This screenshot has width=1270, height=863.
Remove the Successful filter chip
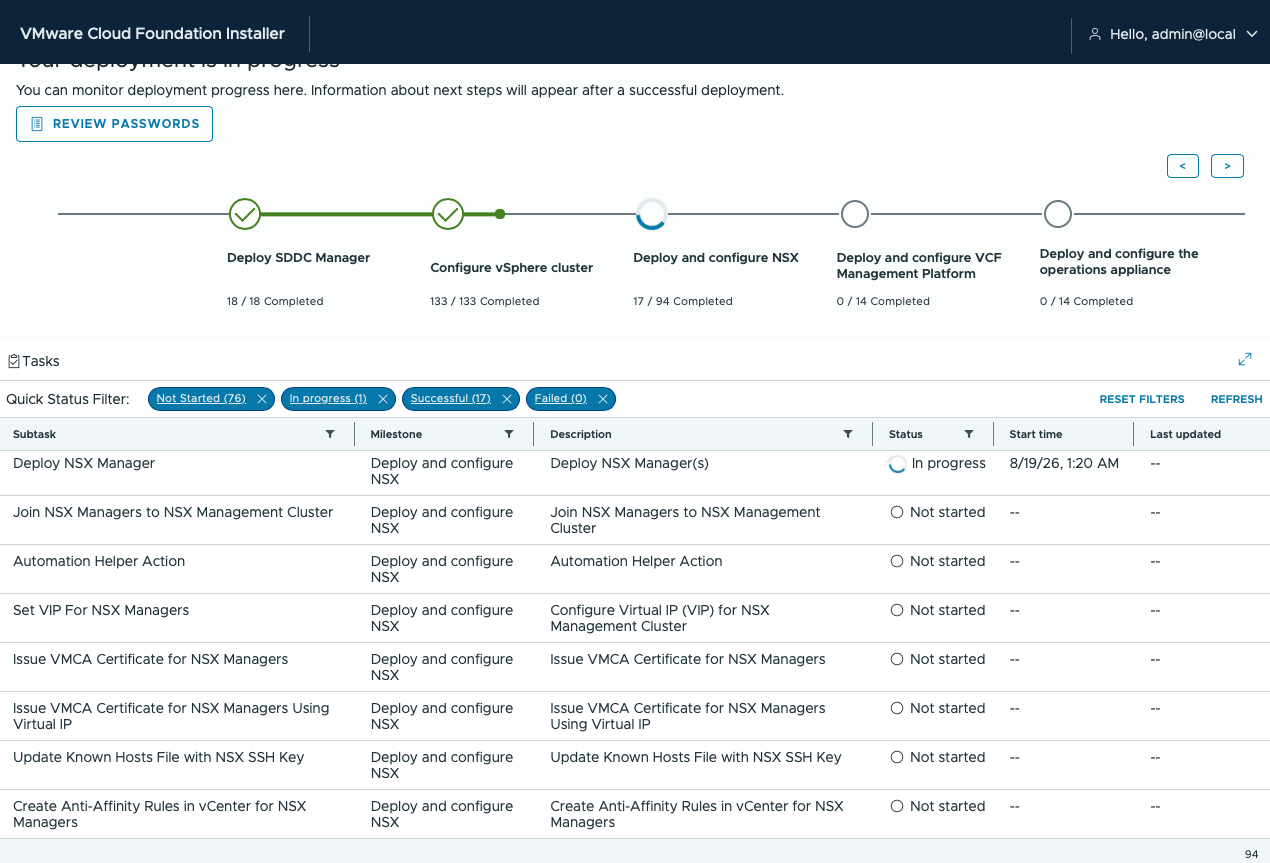click(507, 399)
